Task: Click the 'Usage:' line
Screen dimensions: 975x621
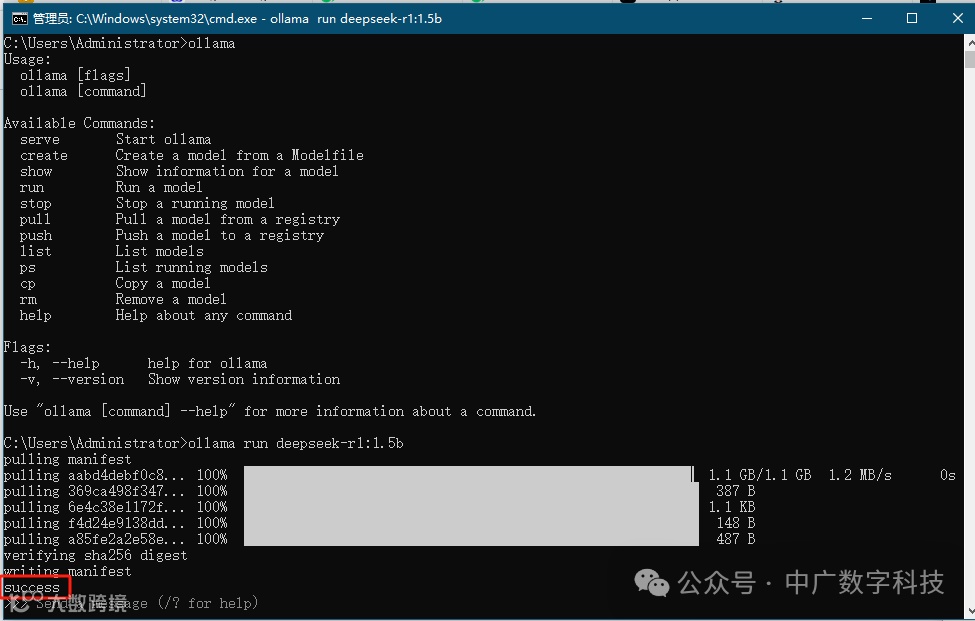Action: pos(27,60)
